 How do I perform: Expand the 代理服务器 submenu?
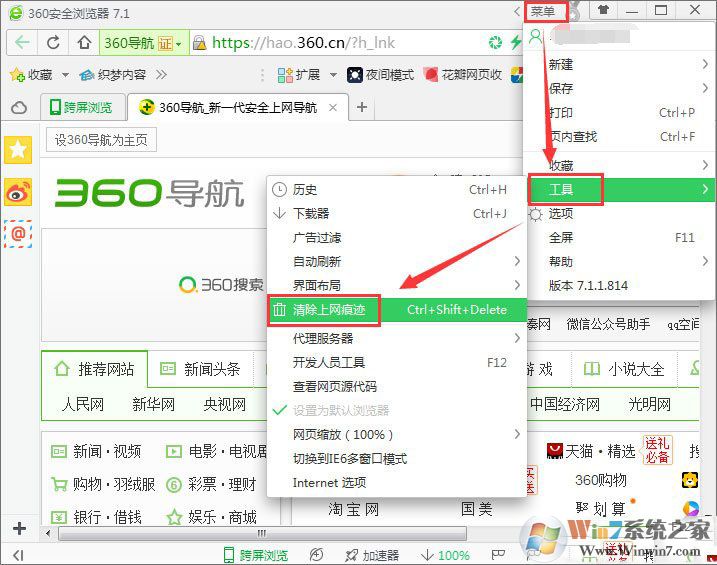pyautogui.click(x=517, y=338)
